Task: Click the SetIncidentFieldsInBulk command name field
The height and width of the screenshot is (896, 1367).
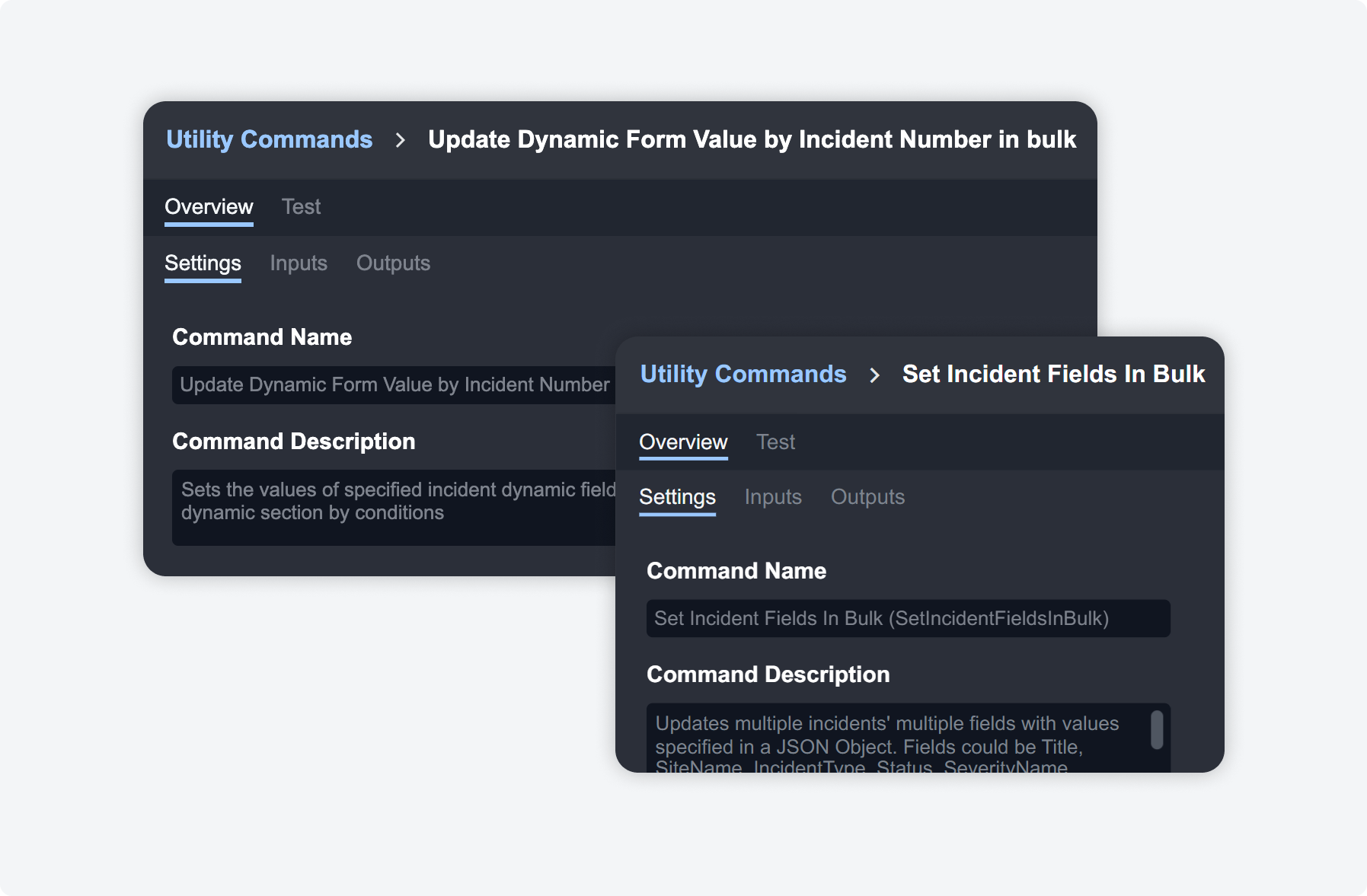Action: pos(907,618)
